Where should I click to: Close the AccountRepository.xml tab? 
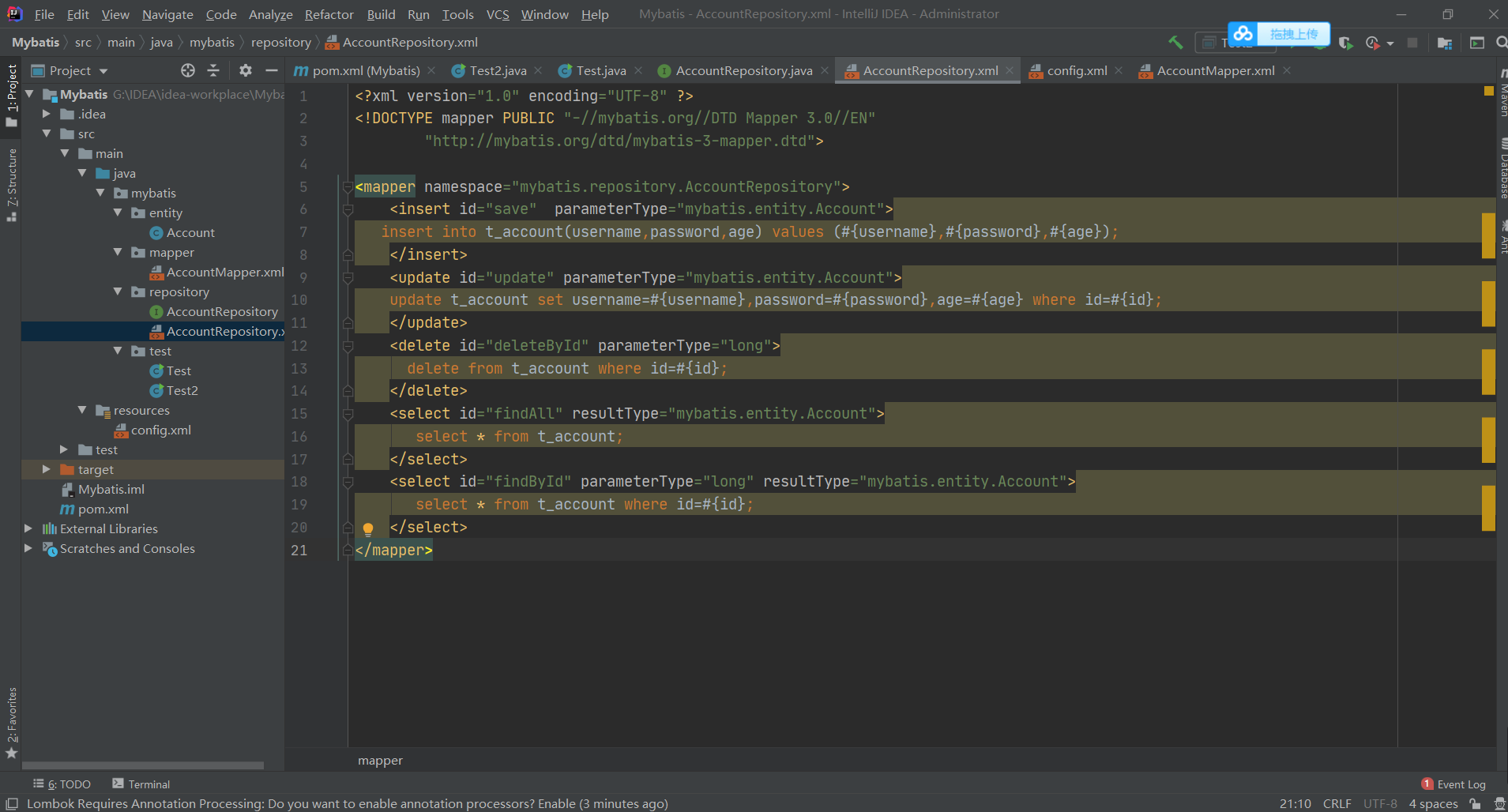pos(1010,70)
